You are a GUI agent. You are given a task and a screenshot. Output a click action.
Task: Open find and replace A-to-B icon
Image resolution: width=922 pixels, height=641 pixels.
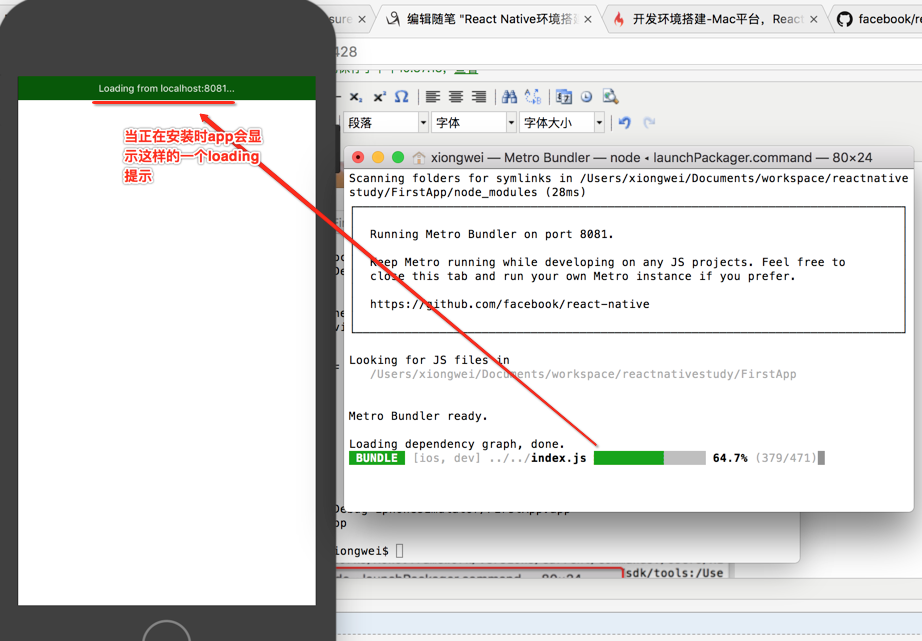click(x=533, y=97)
